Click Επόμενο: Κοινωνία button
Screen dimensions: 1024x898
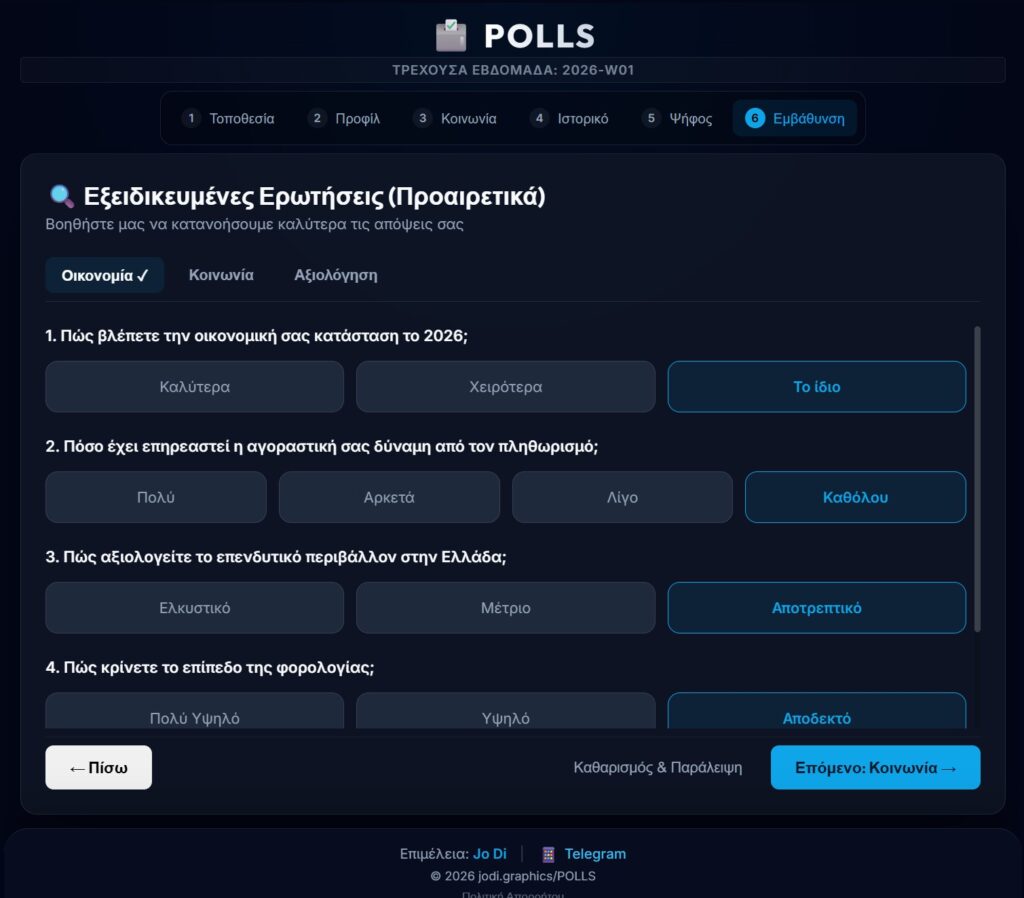(875, 767)
